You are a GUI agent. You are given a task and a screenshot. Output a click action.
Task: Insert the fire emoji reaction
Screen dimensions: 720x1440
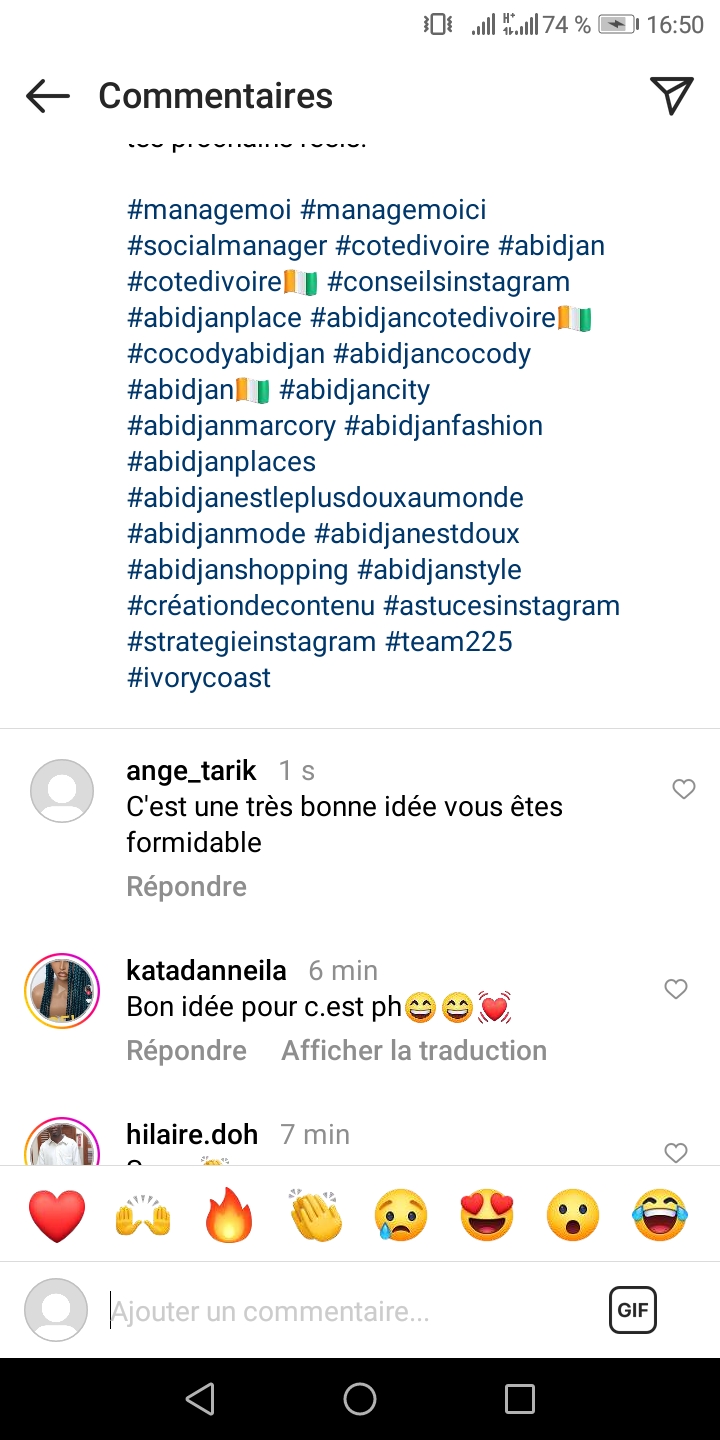tap(230, 1216)
